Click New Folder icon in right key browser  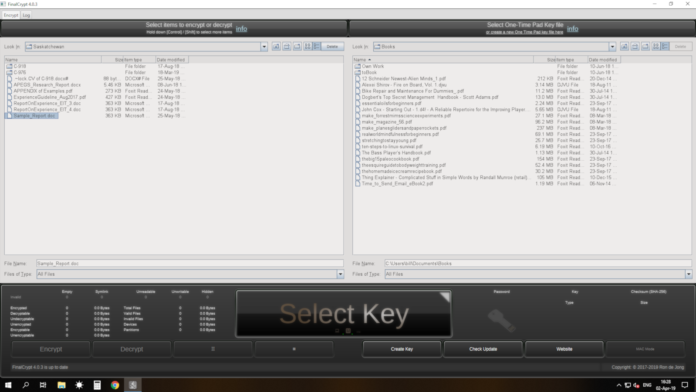click(645, 47)
